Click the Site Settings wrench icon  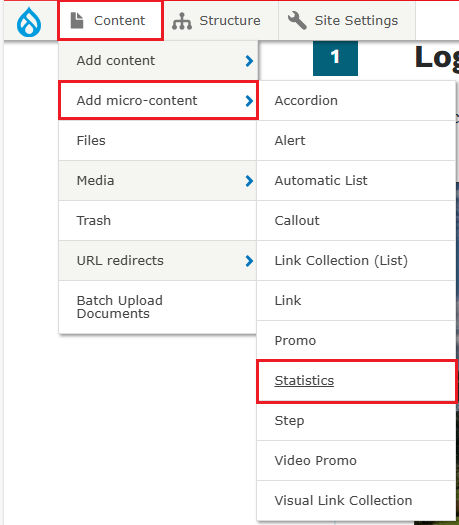click(x=297, y=20)
